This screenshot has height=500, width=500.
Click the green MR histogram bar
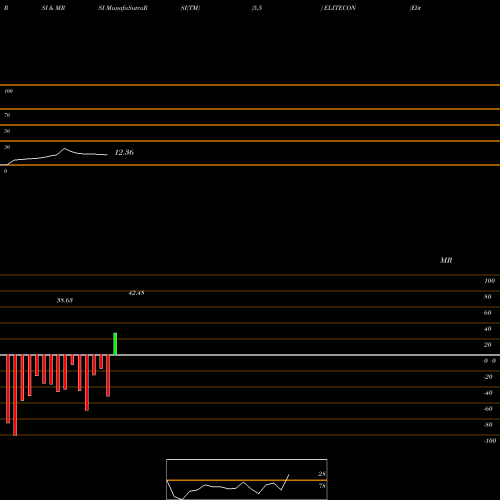point(115,344)
